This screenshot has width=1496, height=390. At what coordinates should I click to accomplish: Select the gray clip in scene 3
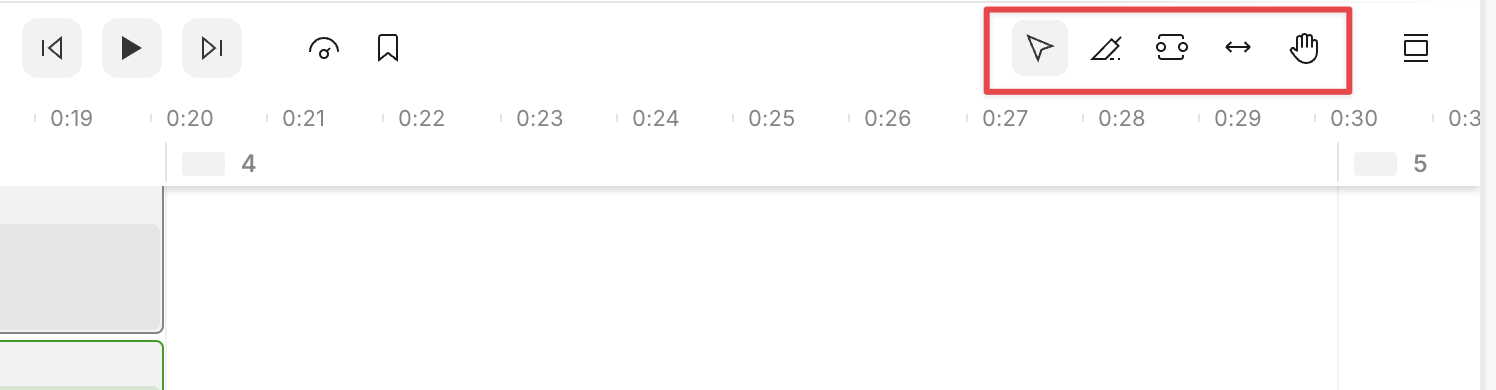click(x=80, y=278)
